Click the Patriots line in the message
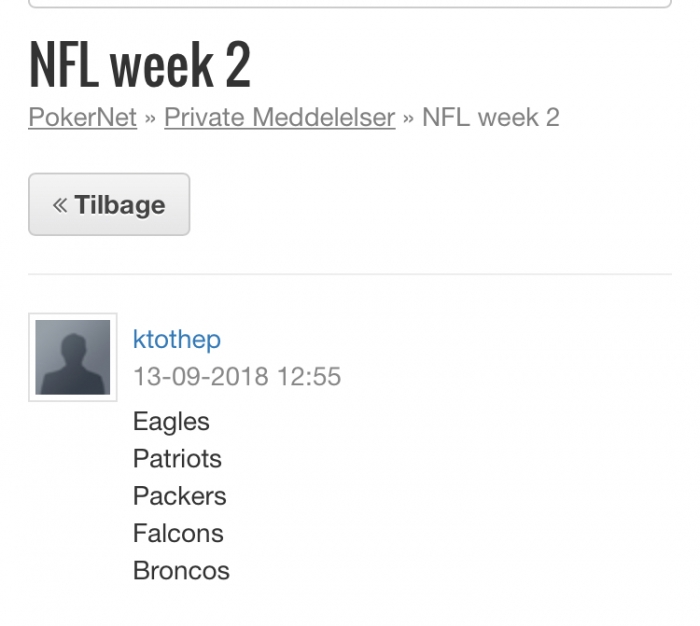This screenshot has height=626, width=700. click(x=177, y=459)
